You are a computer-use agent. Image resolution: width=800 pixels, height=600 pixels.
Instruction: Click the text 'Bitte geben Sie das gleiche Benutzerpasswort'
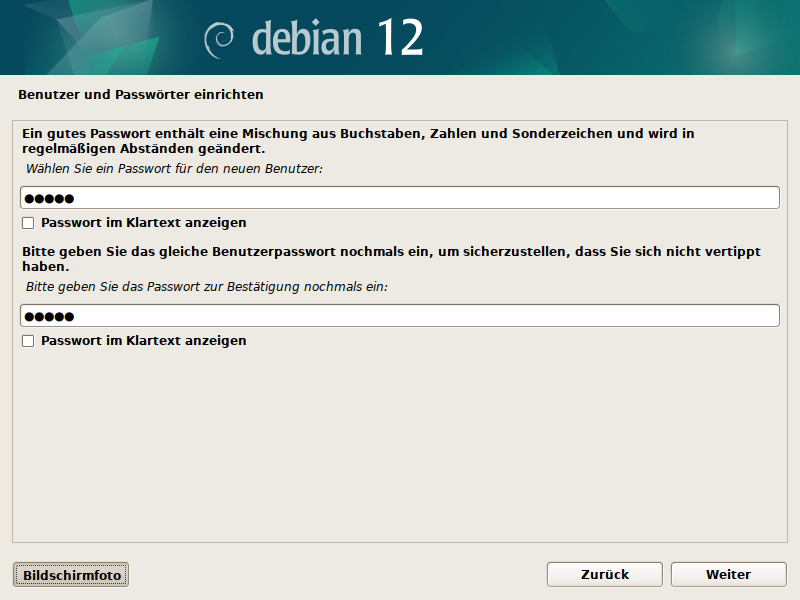[179, 252]
